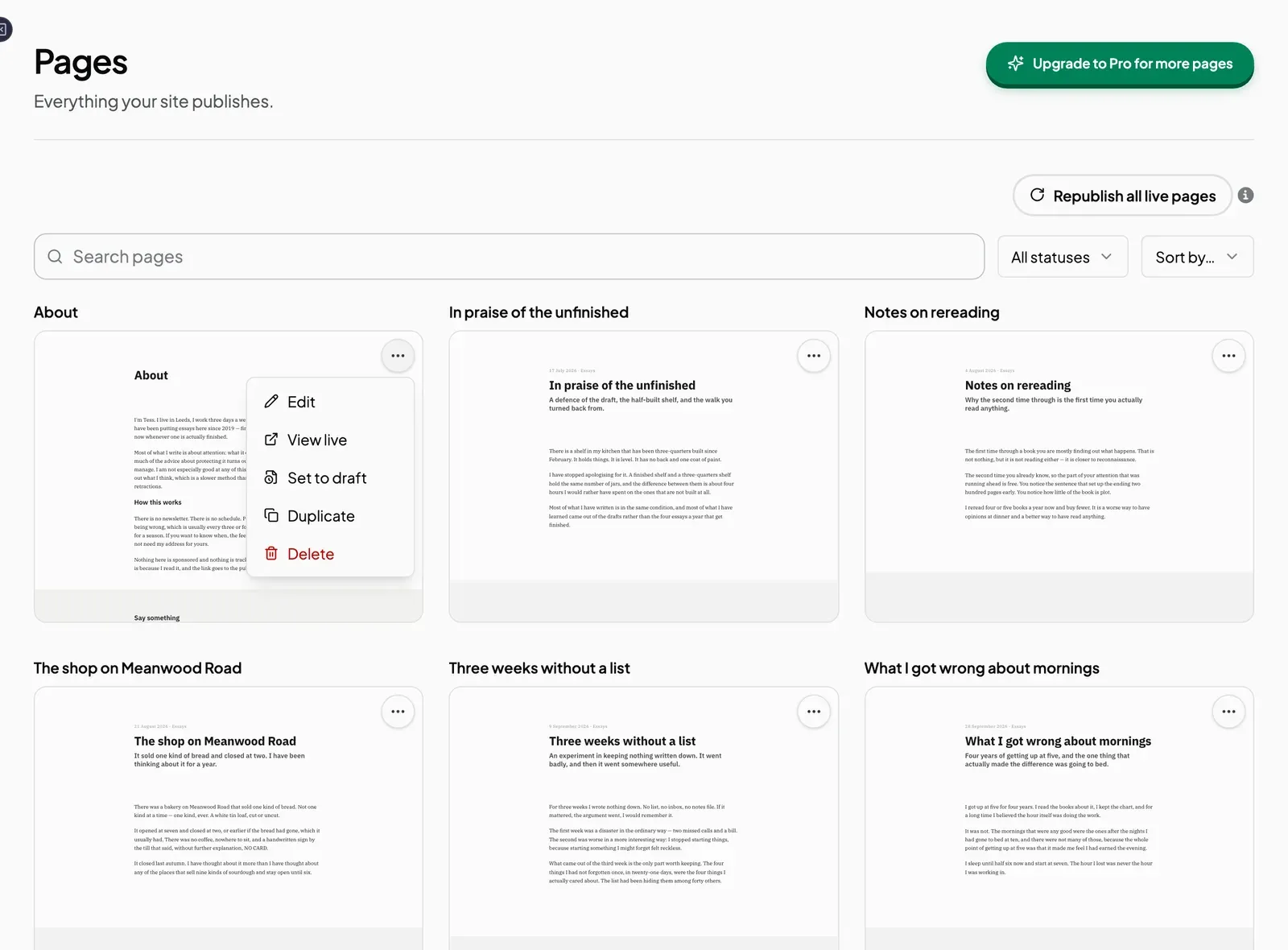The image size is (1288, 950).
Task: Focus the Search pages input field
Action: click(509, 257)
